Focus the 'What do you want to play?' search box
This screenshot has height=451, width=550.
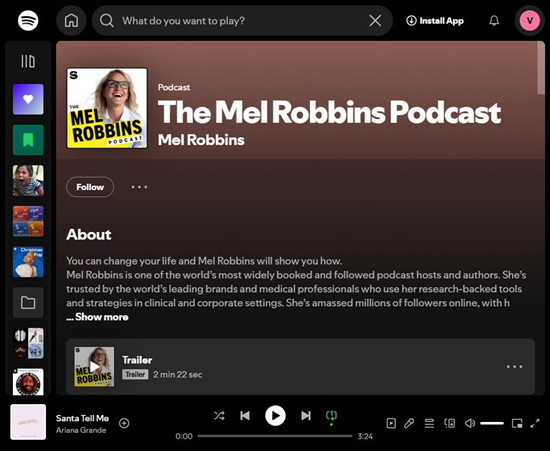pyautogui.click(x=242, y=21)
